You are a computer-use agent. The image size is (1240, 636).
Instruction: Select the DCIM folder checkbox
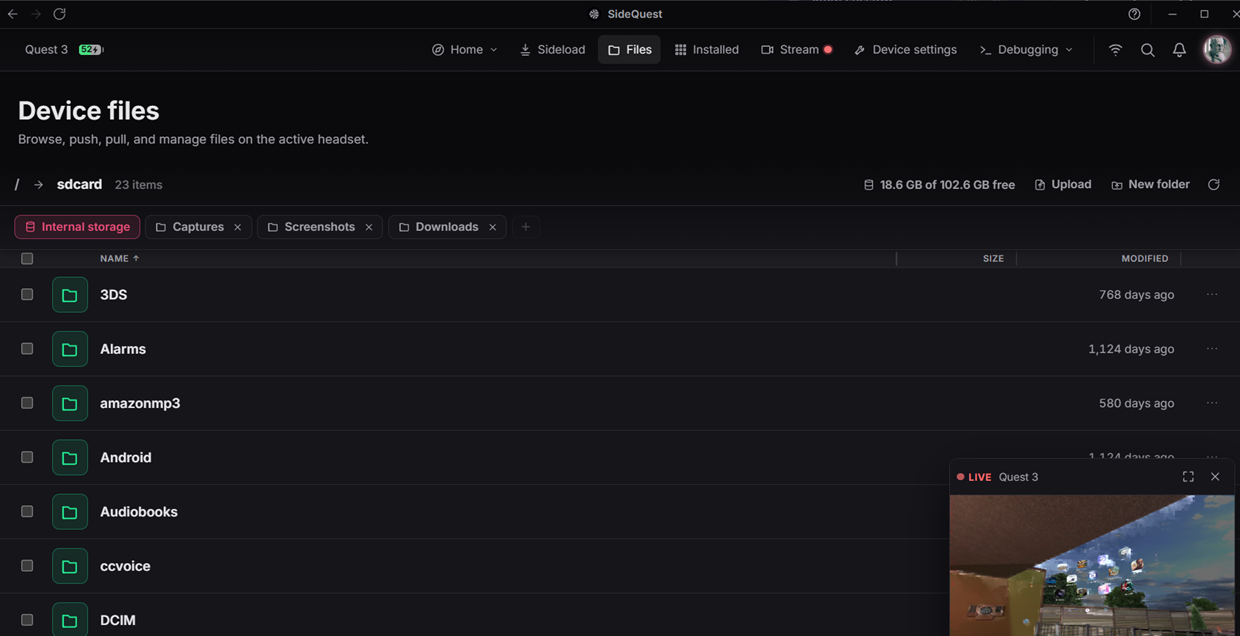(x=27, y=620)
